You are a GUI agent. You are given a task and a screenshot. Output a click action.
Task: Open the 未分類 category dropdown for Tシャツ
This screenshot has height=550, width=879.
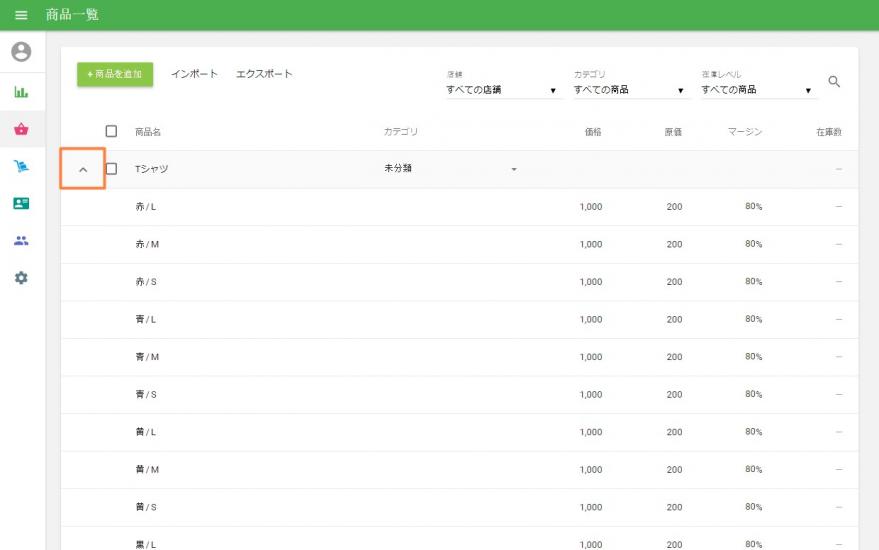coord(451,168)
